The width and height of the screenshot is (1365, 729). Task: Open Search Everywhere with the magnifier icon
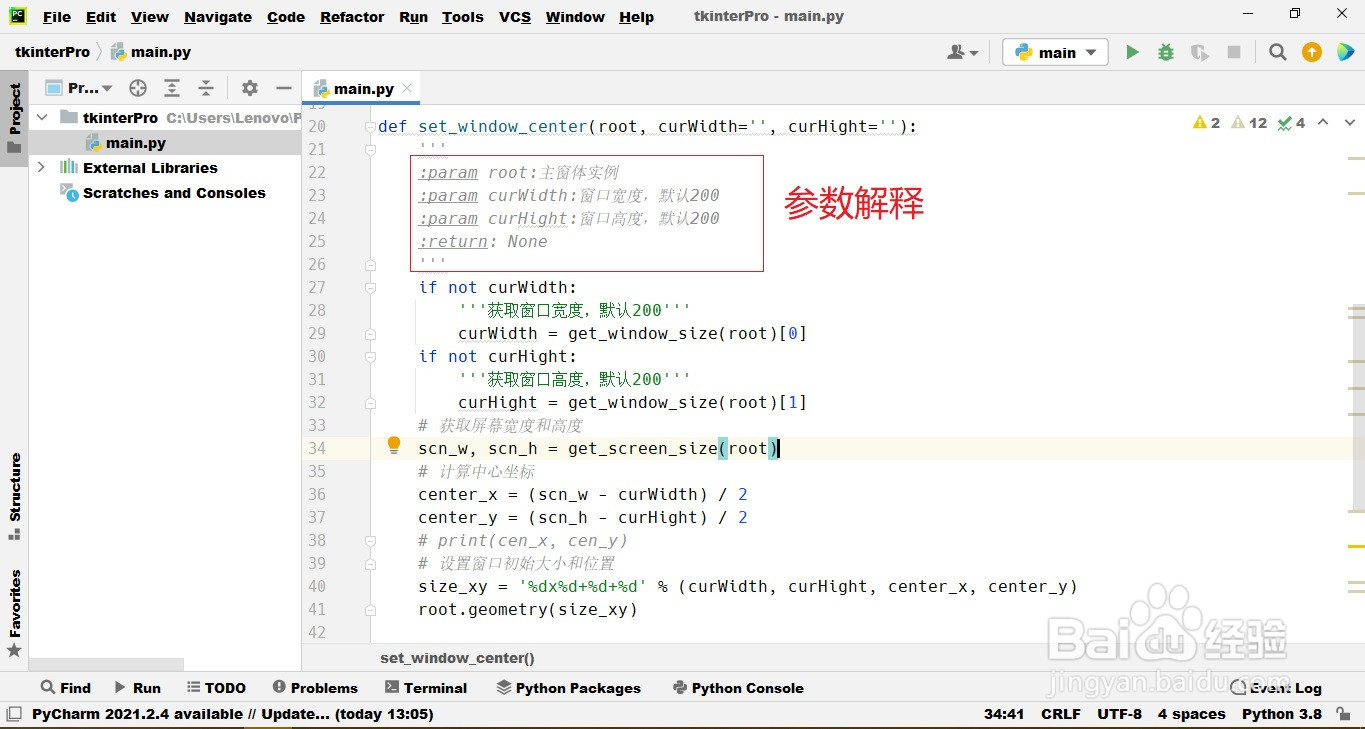[x=1277, y=51]
